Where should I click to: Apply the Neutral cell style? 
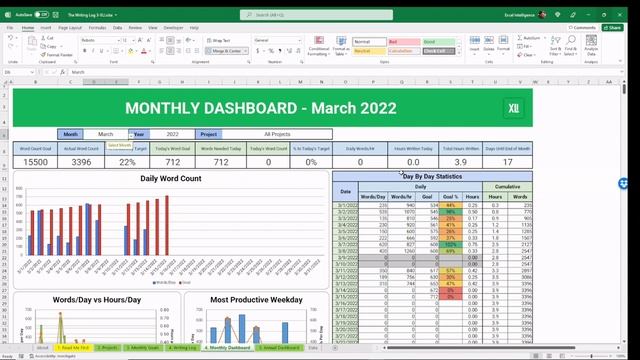369,51
